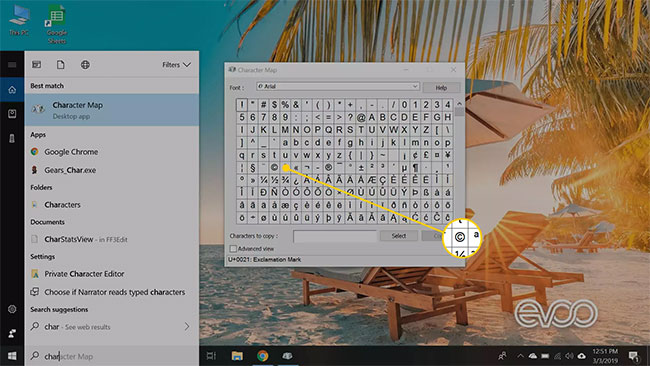Select the copyright © character in the grid
650x366 pixels.
pyautogui.click(x=274, y=167)
